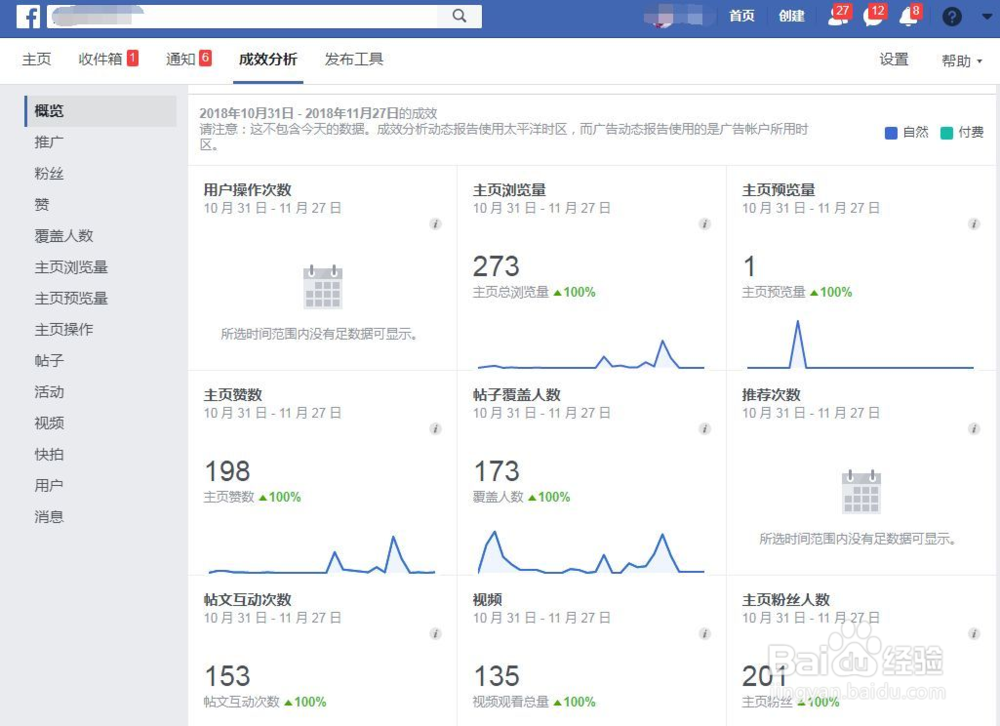Switch to the 主页 tab
The width and height of the screenshot is (1000, 726).
(36, 59)
